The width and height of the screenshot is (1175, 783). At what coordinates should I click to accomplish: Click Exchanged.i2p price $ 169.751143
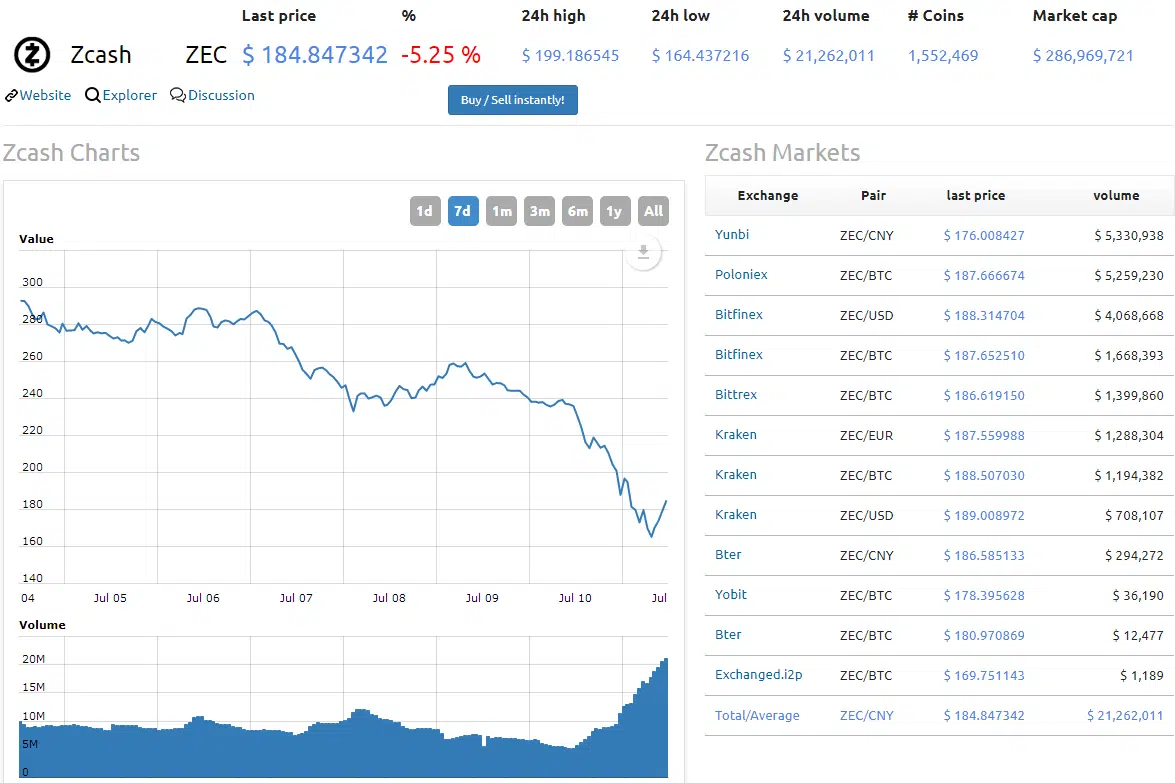(984, 675)
